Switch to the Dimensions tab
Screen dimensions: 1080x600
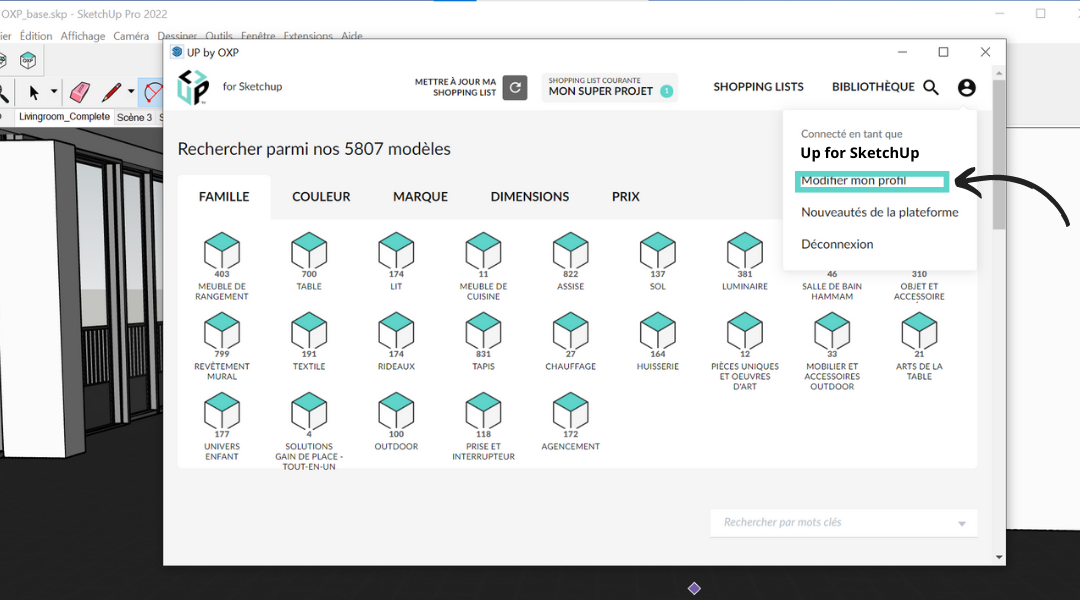530,197
